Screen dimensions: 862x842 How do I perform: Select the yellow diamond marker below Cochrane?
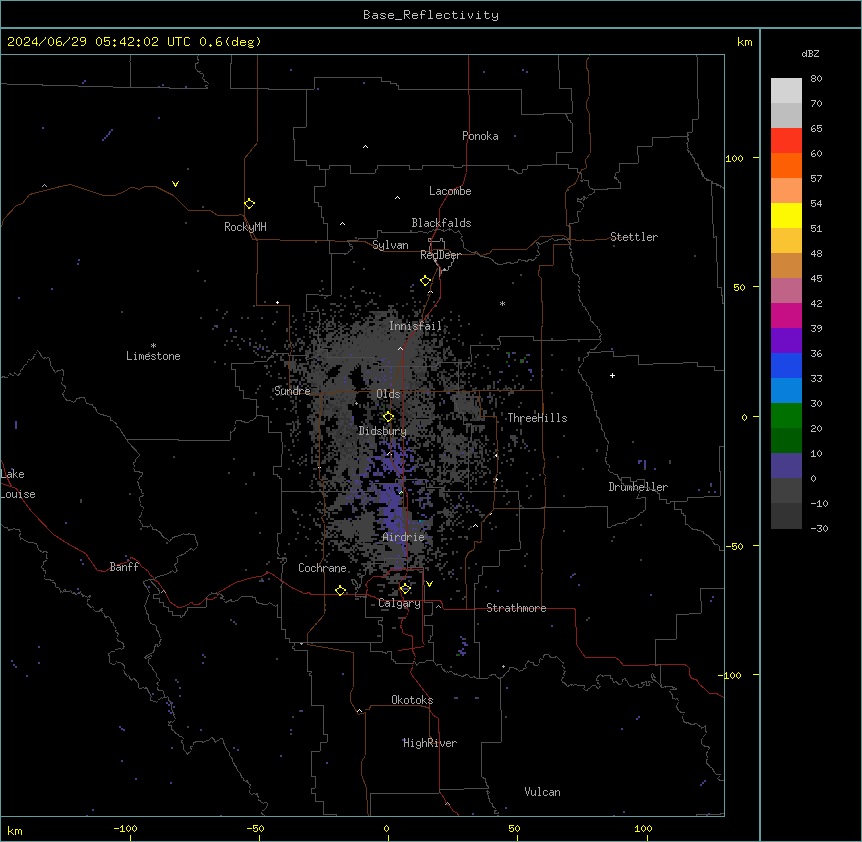(340, 590)
